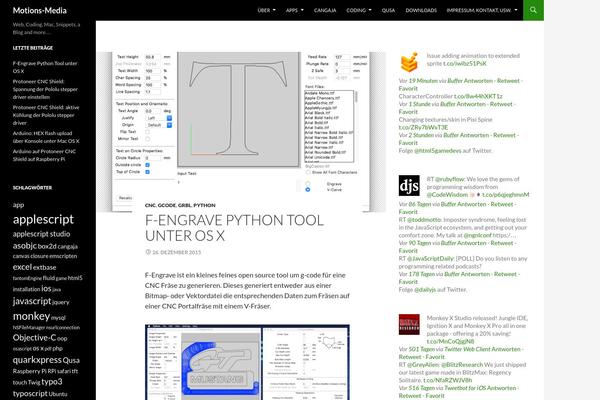Open post Arduino: HEX flash upload
This screenshot has height=400, width=600.
click(46, 137)
